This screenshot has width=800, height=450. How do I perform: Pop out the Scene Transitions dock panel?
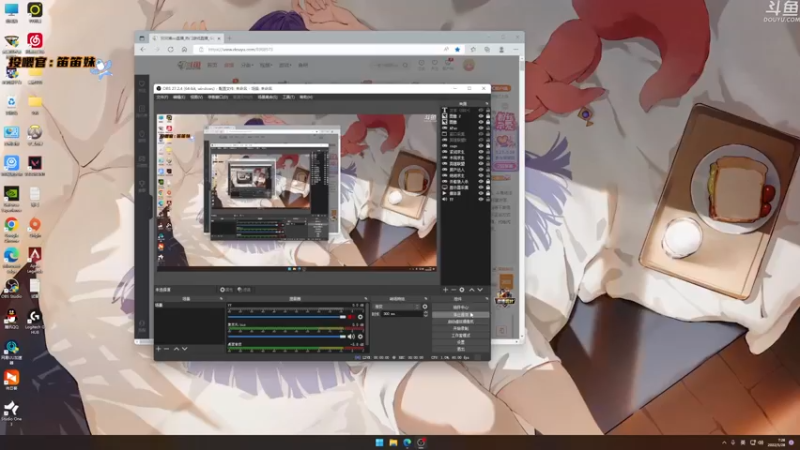pos(426,299)
